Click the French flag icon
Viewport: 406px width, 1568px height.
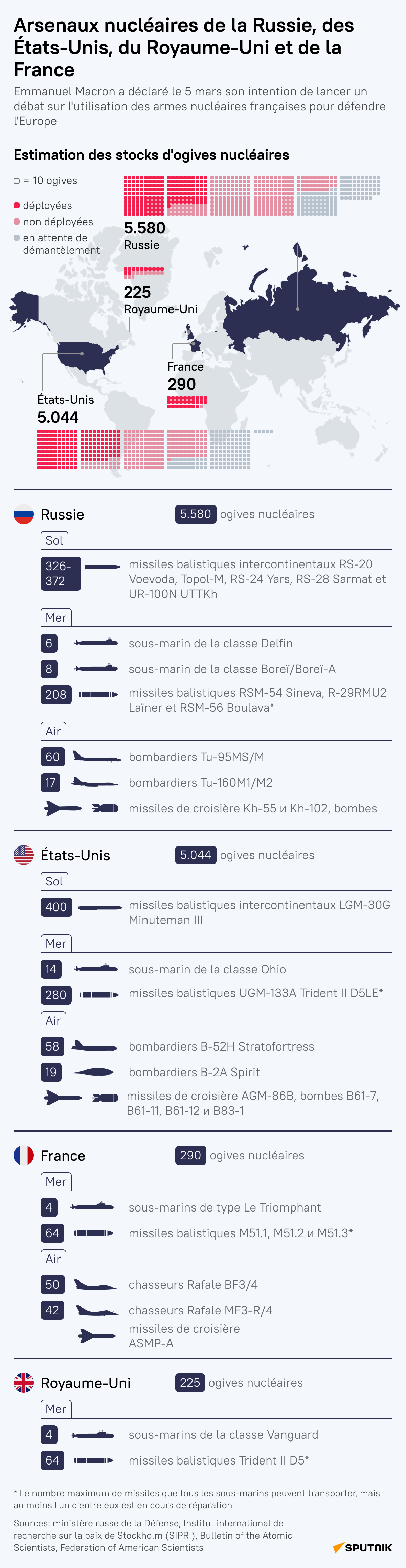[24, 1155]
